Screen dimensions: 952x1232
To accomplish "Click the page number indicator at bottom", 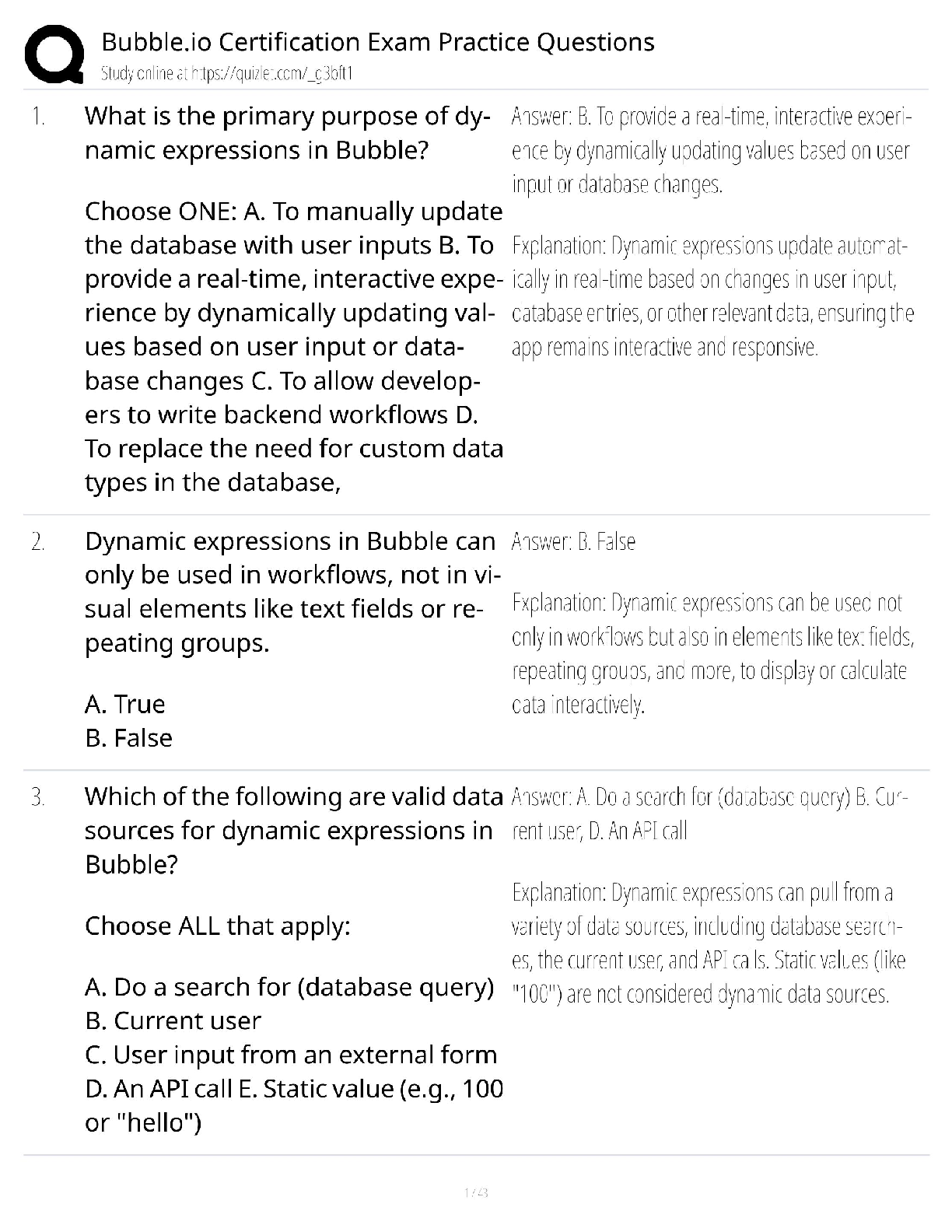I will coord(475,1192).
